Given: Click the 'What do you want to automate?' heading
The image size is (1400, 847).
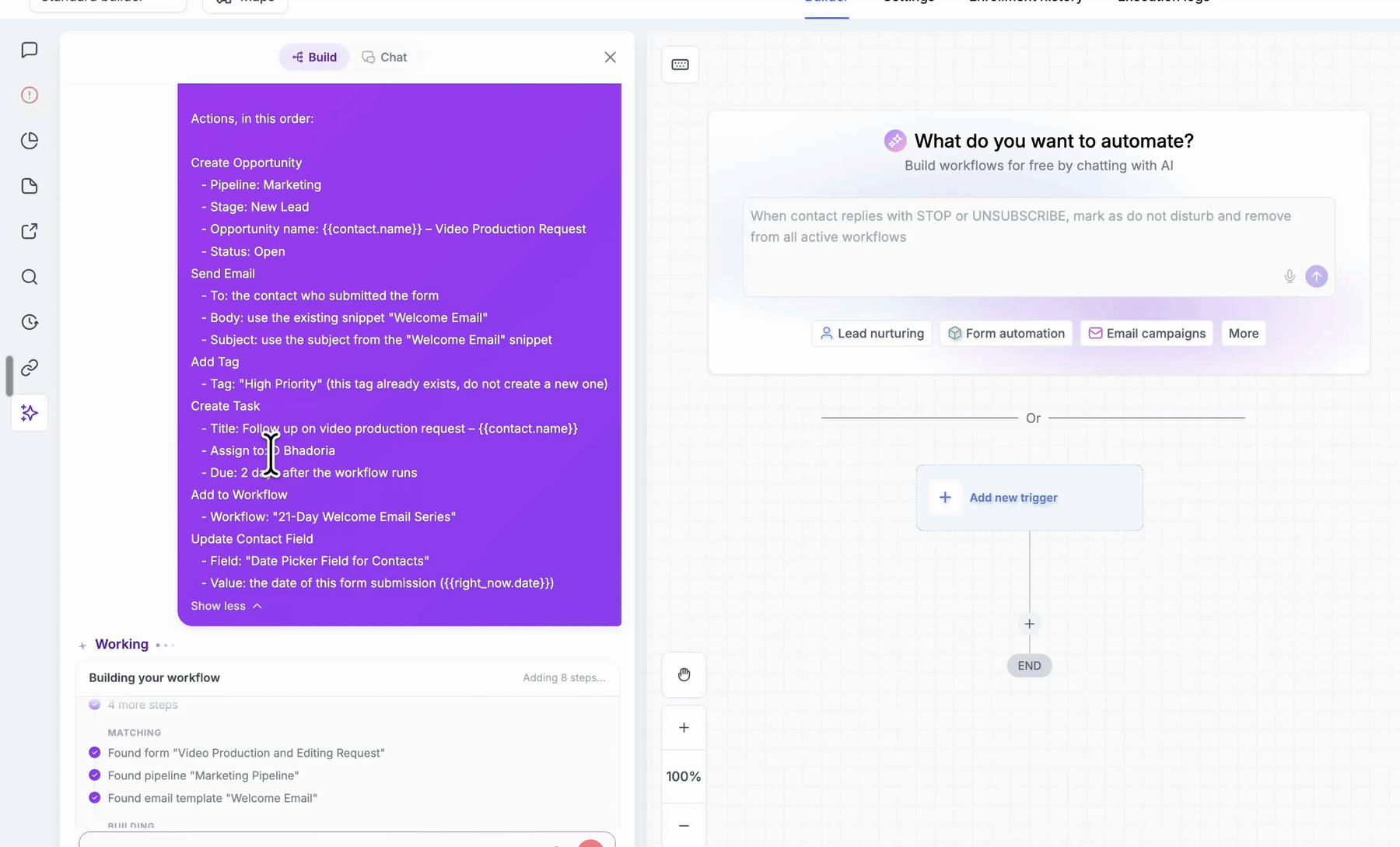Looking at the screenshot, I should pyautogui.click(x=1054, y=141).
